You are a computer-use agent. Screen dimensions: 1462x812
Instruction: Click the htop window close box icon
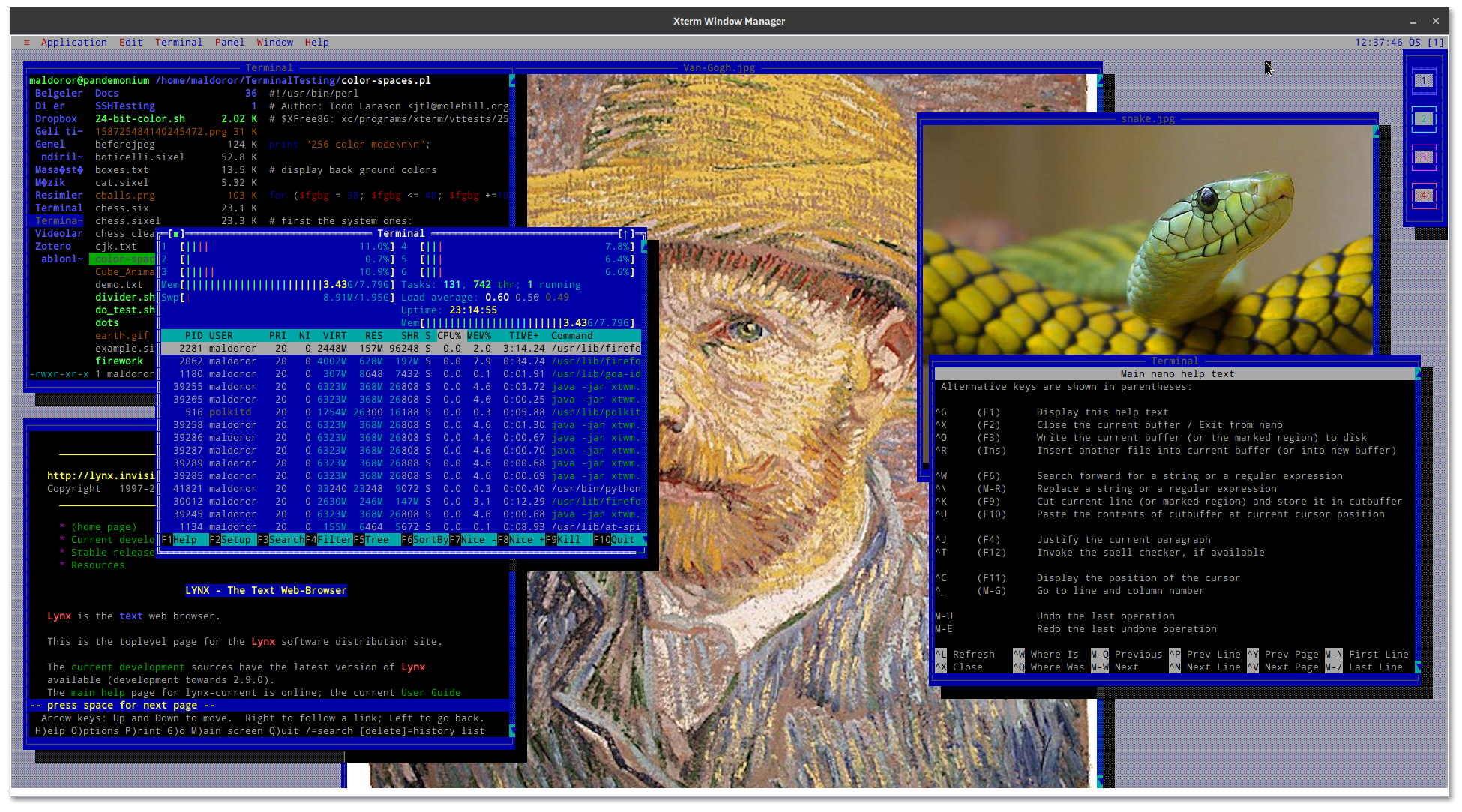pos(175,234)
